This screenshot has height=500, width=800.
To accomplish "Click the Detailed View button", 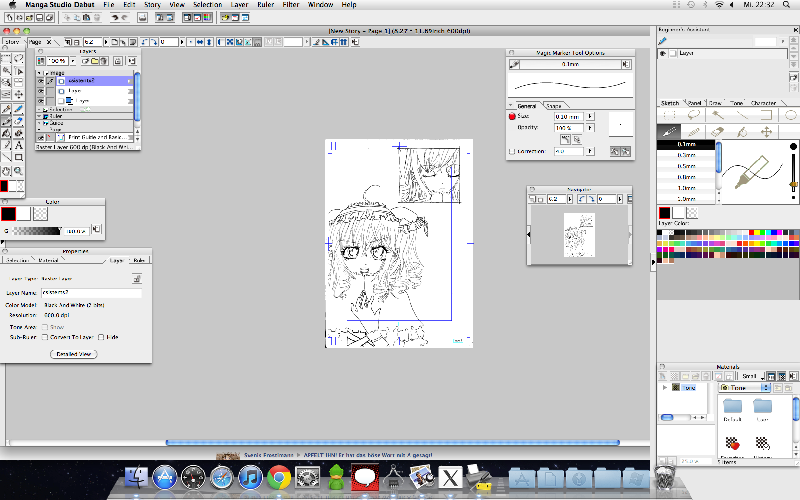I will point(74,354).
